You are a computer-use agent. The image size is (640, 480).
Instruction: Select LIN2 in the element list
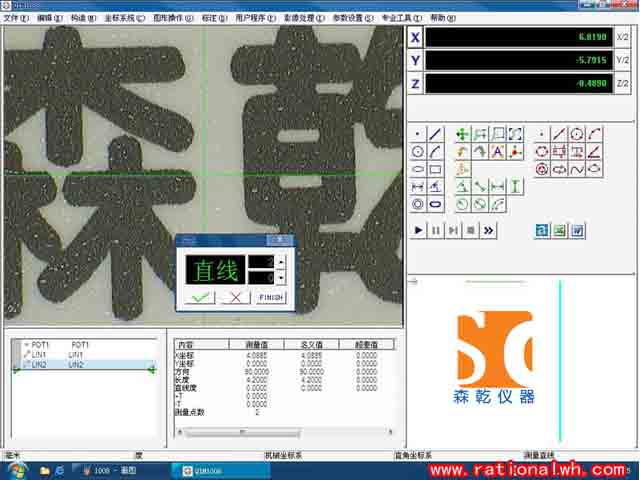pos(83,364)
